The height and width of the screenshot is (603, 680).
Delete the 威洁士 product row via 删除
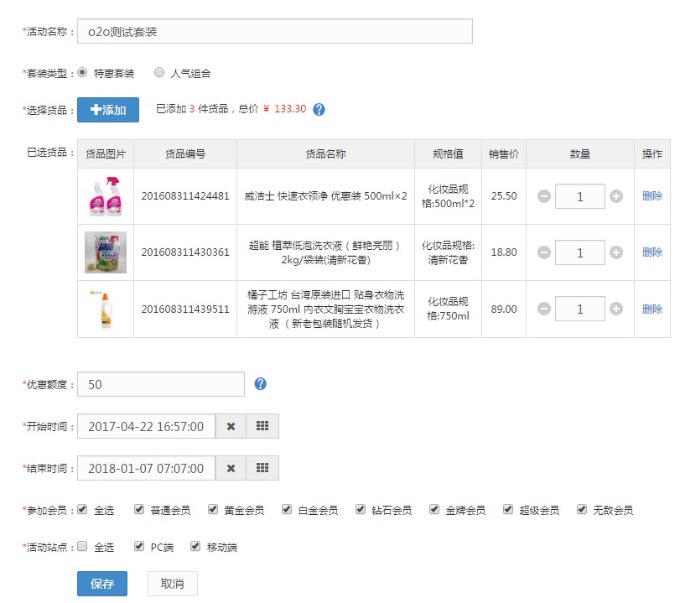[652, 196]
